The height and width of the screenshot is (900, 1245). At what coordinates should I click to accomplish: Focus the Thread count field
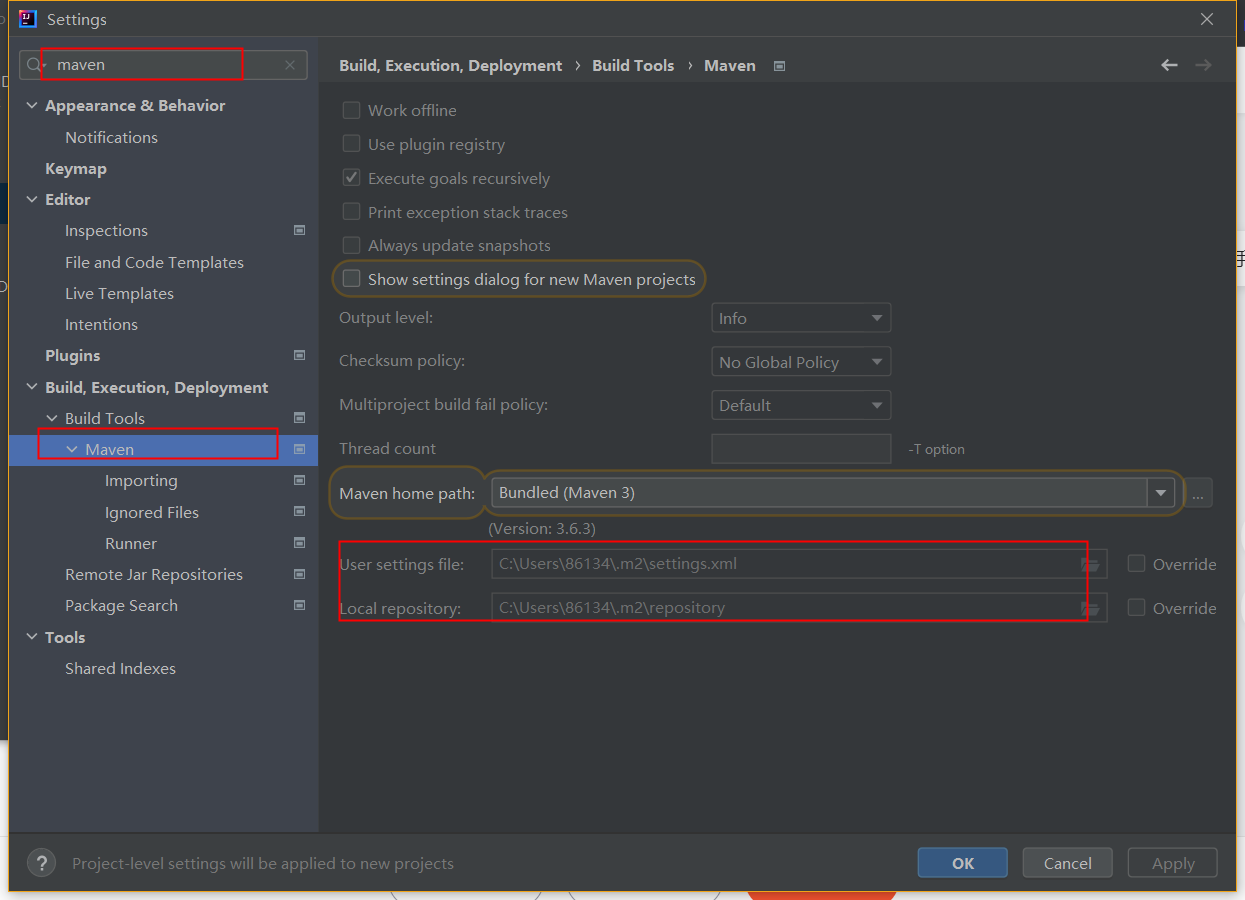[x=801, y=449]
